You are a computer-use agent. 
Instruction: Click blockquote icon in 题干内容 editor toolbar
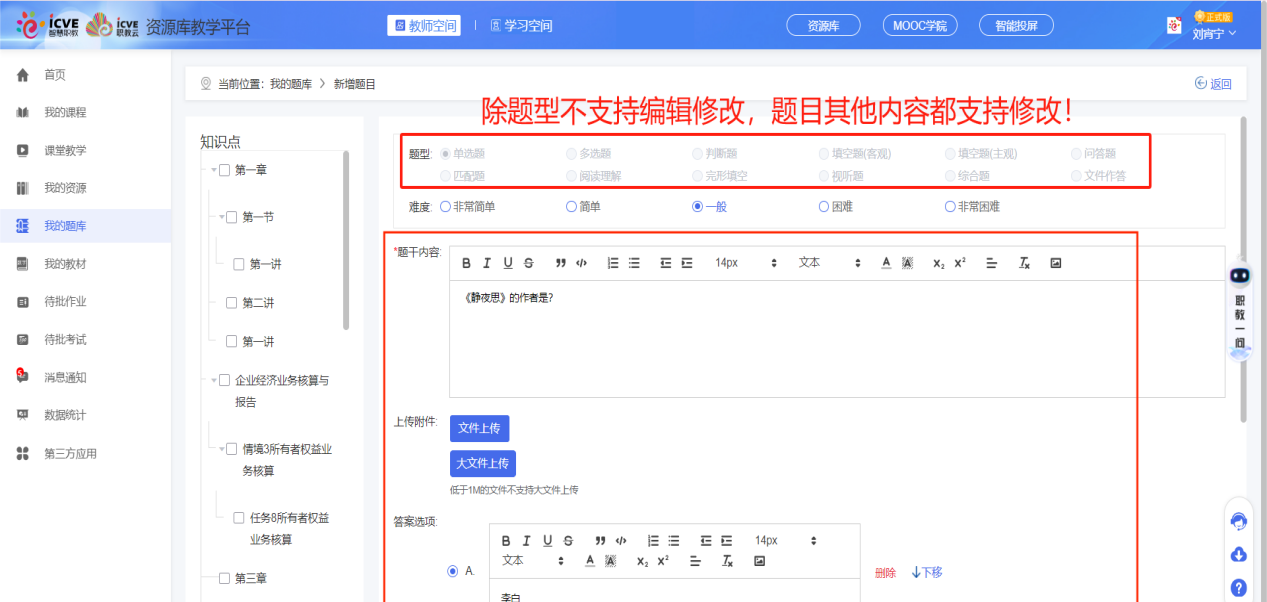561,263
